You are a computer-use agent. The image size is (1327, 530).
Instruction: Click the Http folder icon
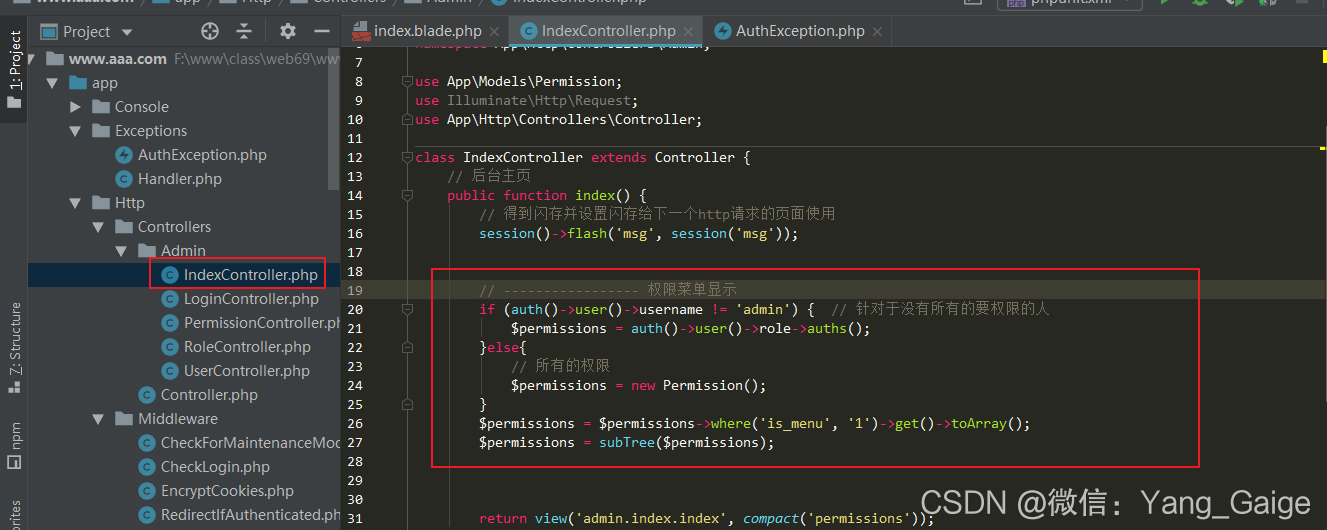click(x=99, y=203)
